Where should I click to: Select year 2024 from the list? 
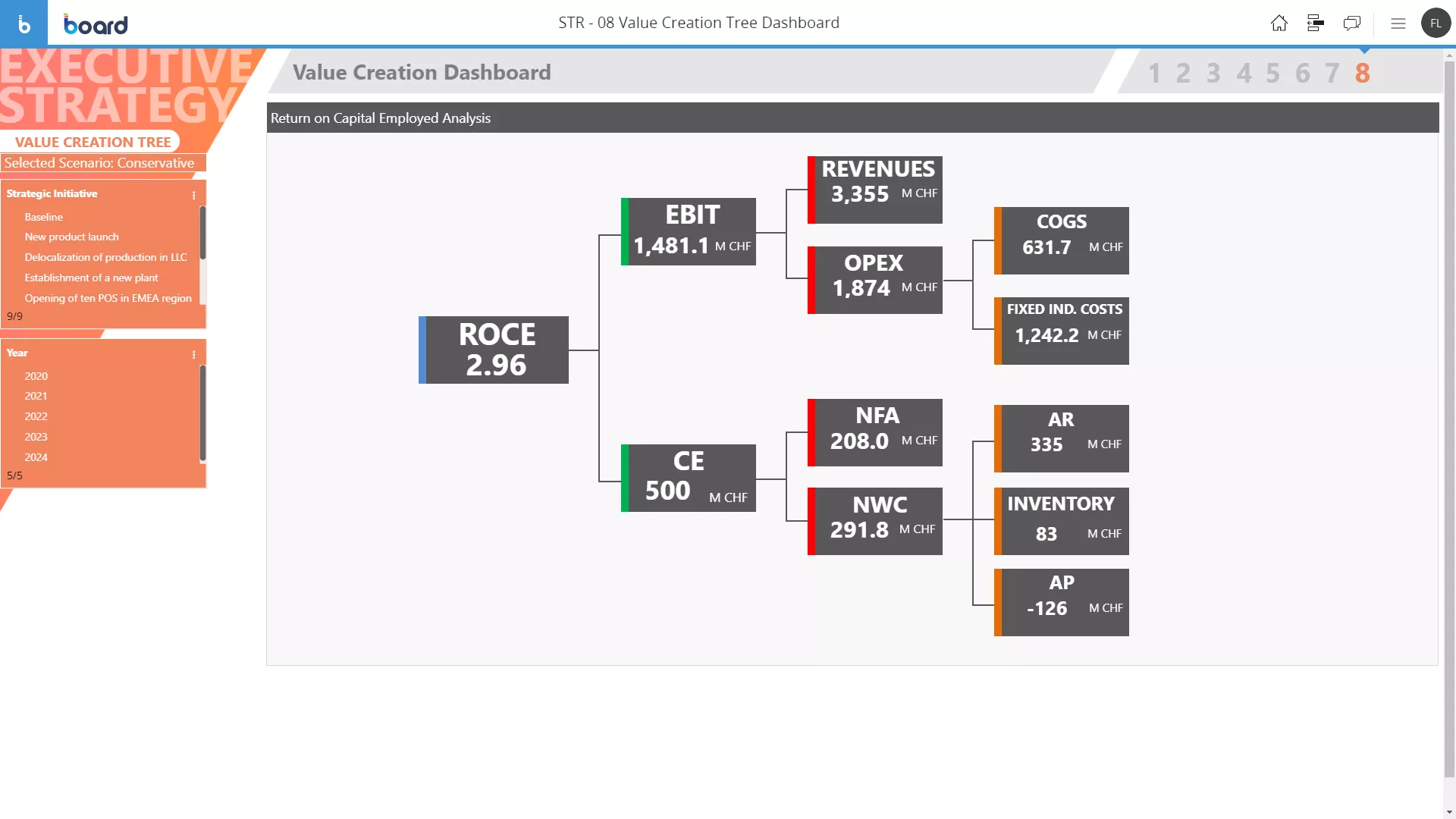[x=37, y=457]
